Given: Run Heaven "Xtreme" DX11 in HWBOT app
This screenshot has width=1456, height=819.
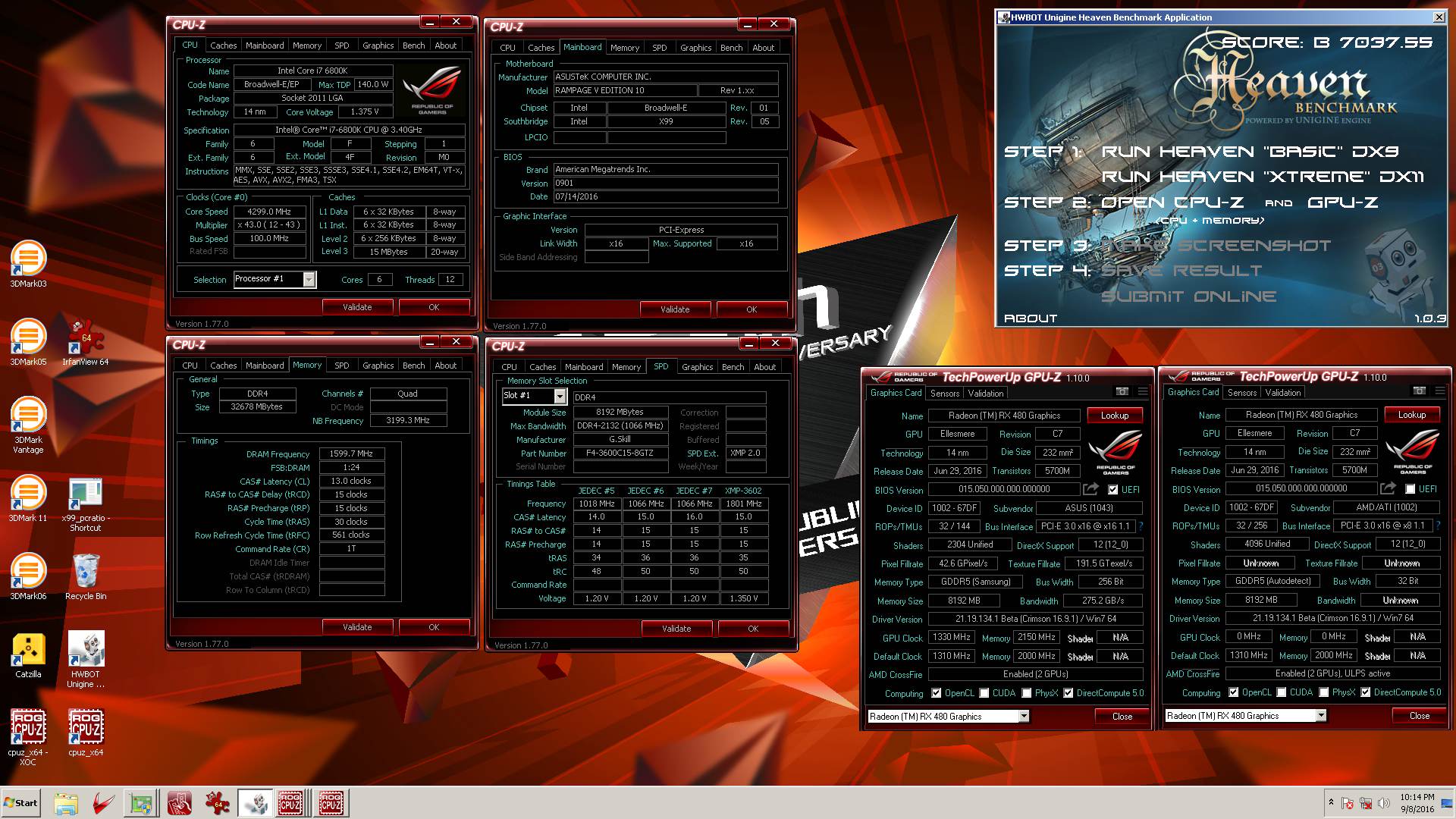Looking at the screenshot, I should click(1263, 177).
